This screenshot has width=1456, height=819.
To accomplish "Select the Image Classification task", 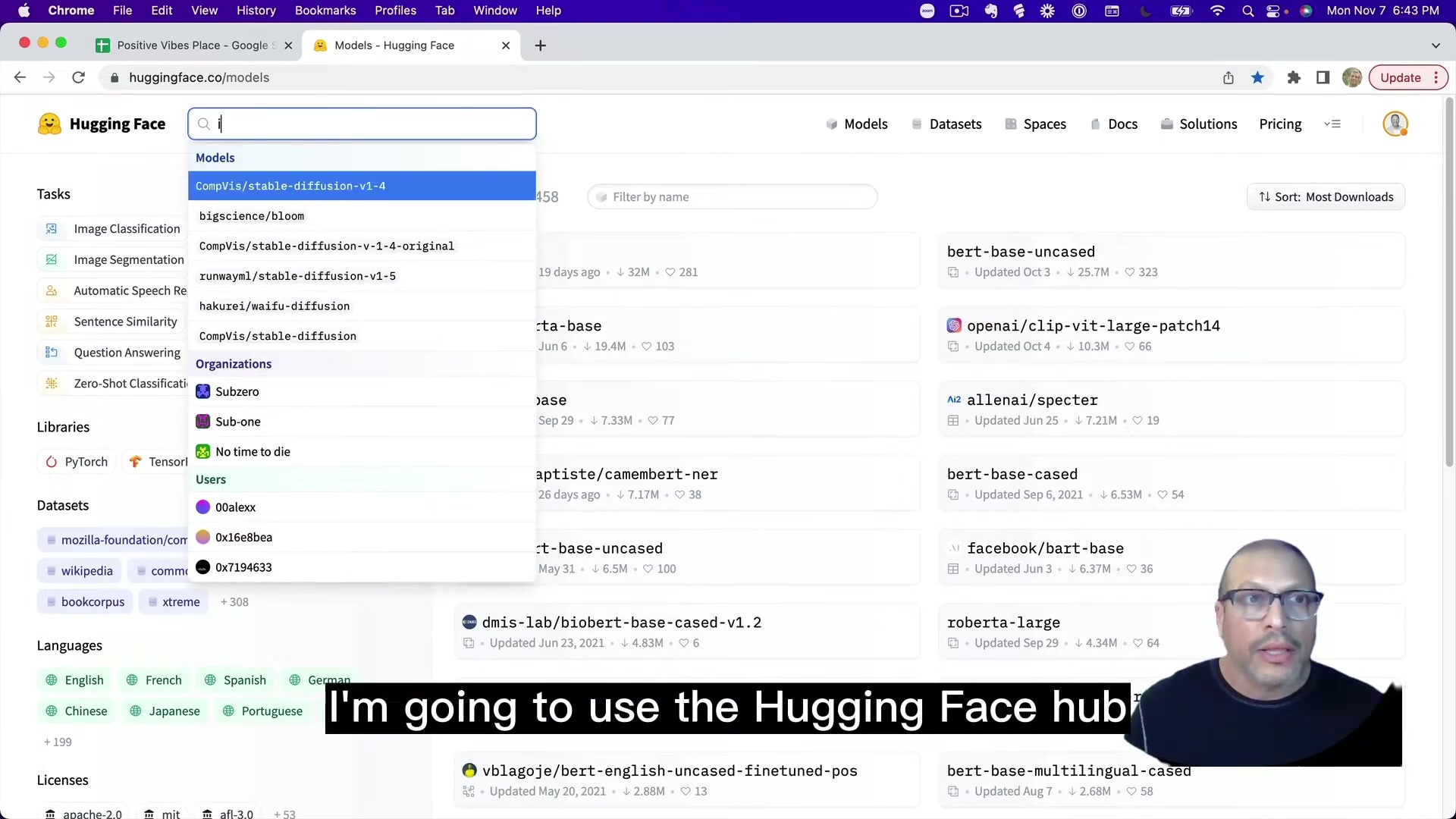I will click(113, 229).
